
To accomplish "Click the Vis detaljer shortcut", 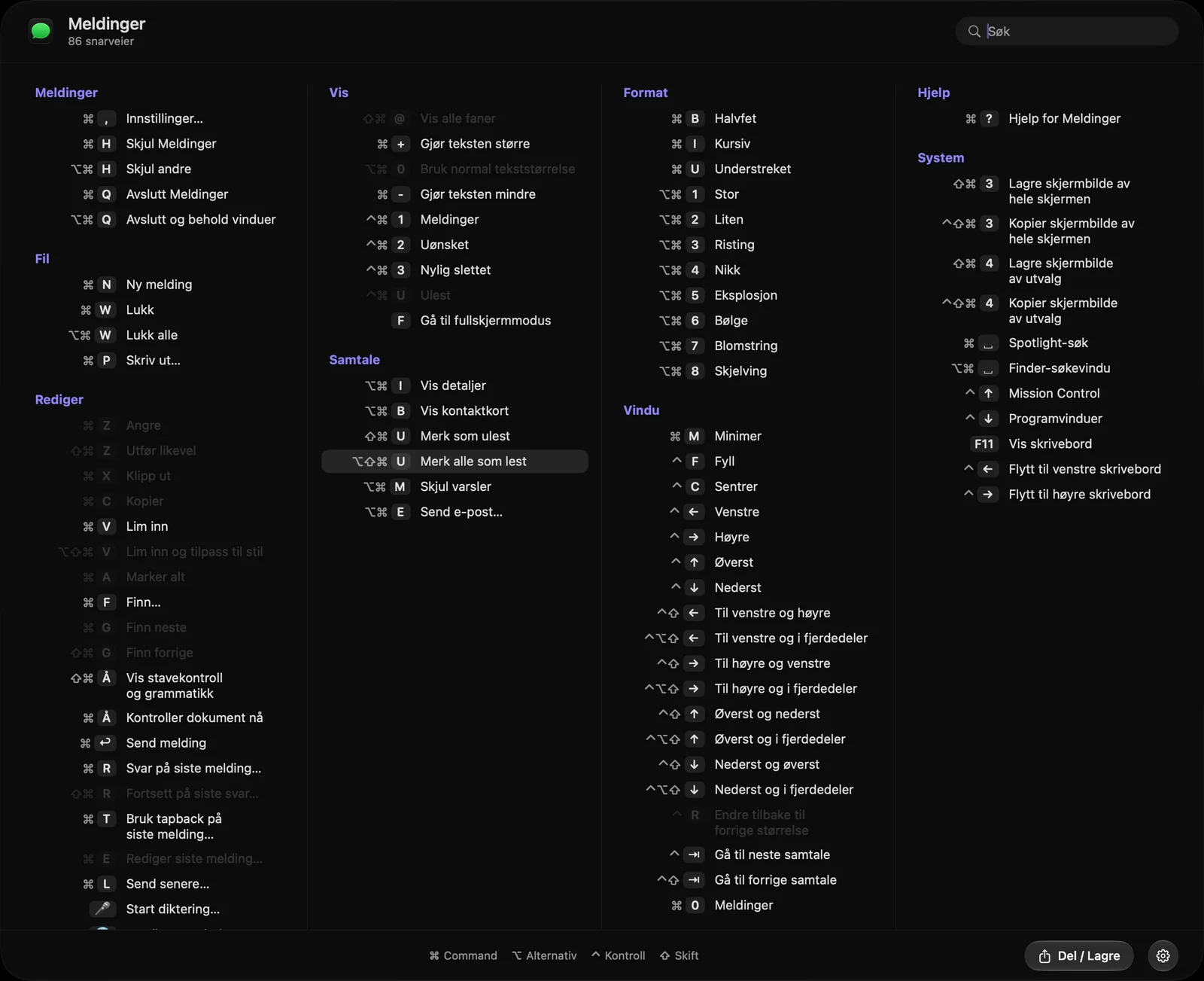I will (455, 385).
